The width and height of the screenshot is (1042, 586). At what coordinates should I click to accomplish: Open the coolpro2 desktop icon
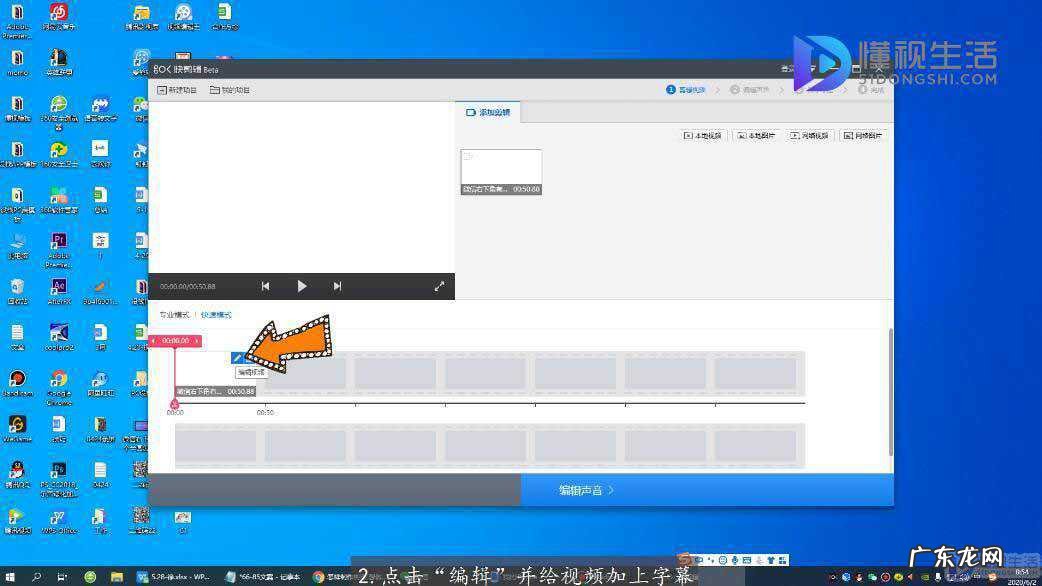point(58,336)
